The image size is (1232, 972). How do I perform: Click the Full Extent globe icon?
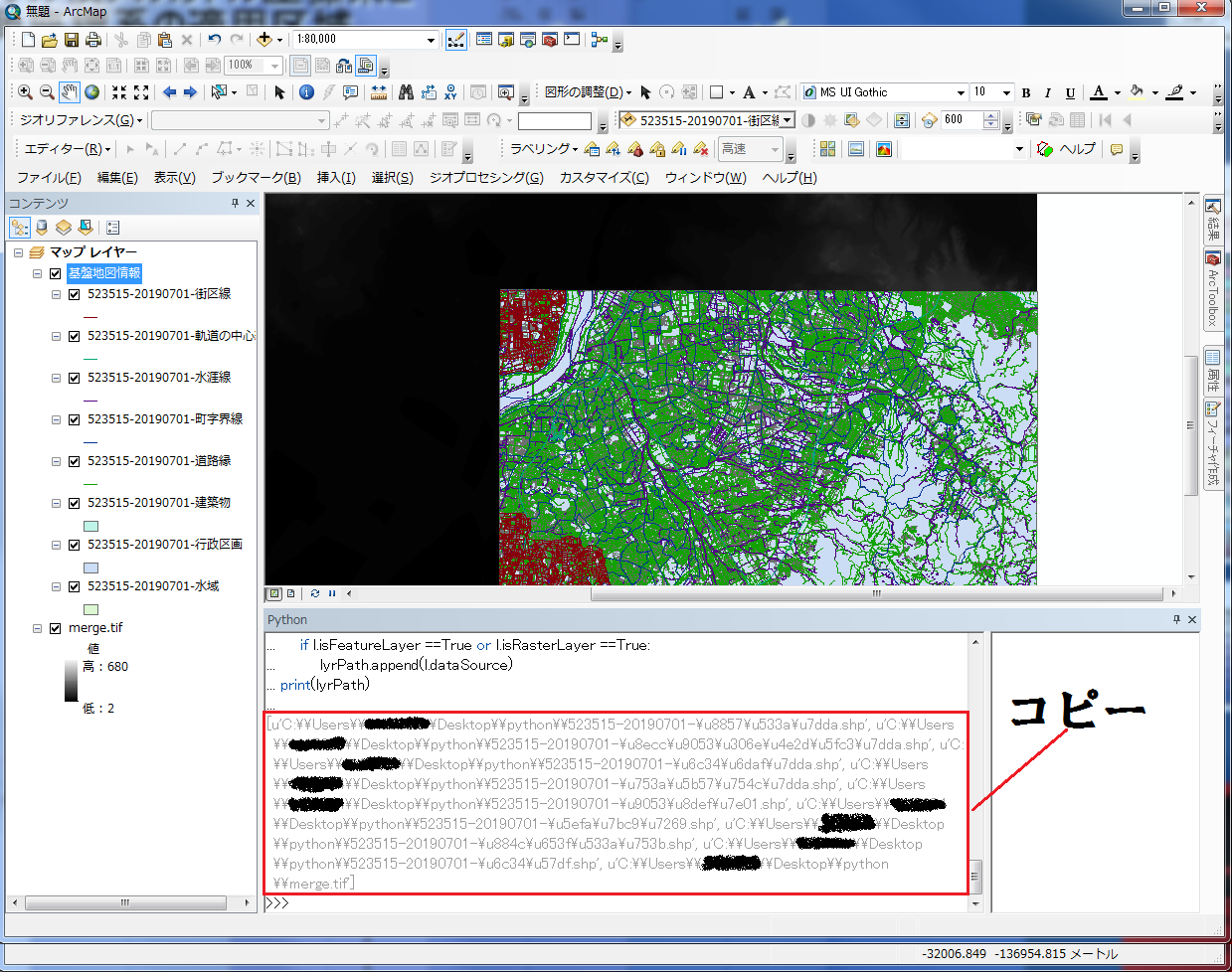90,91
